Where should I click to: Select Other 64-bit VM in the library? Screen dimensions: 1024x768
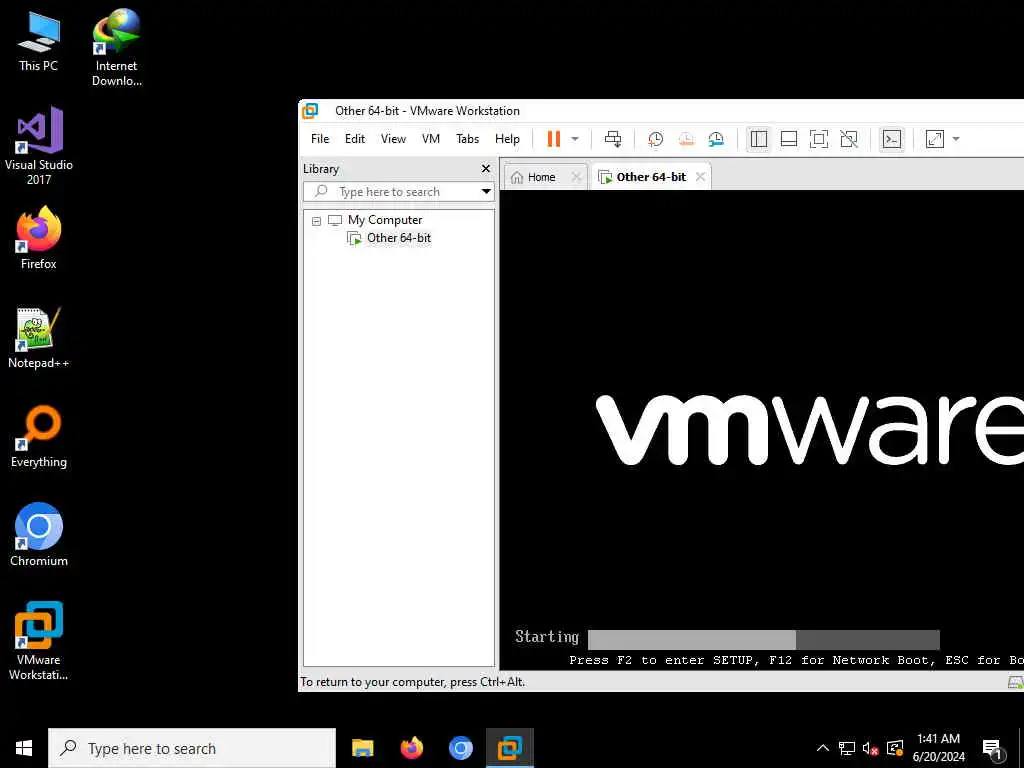[x=398, y=238]
